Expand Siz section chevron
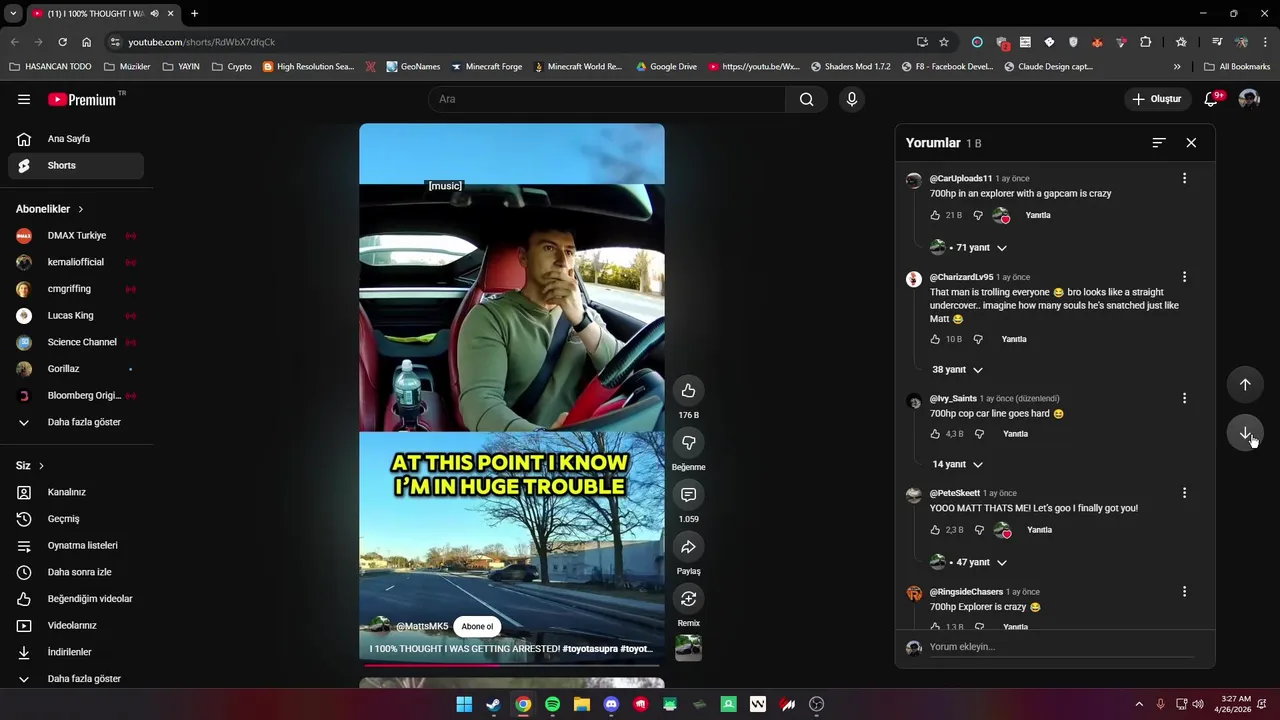This screenshot has width=1280, height=720. point(41,466)
